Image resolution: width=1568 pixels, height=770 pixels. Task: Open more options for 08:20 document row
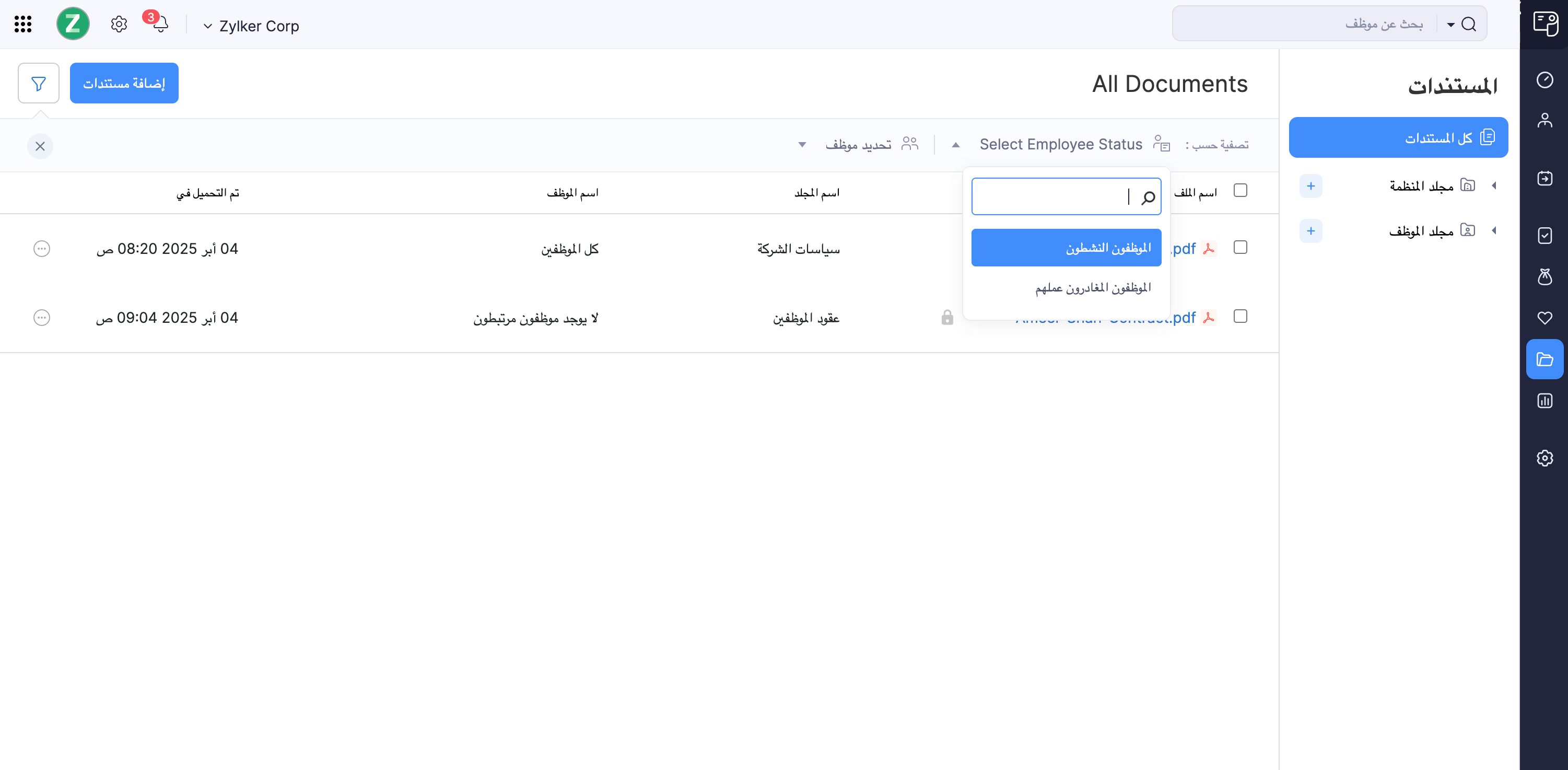click(x=41, y=248)
